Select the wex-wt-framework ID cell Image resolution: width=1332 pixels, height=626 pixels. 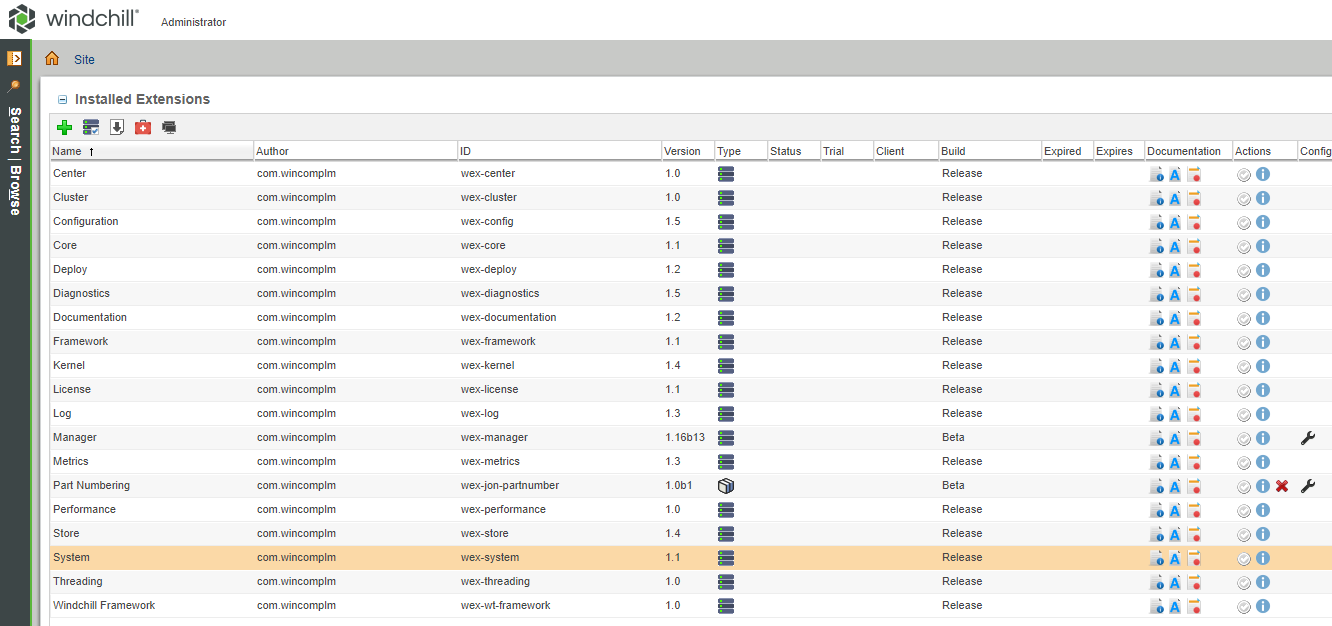pos(506,606)
